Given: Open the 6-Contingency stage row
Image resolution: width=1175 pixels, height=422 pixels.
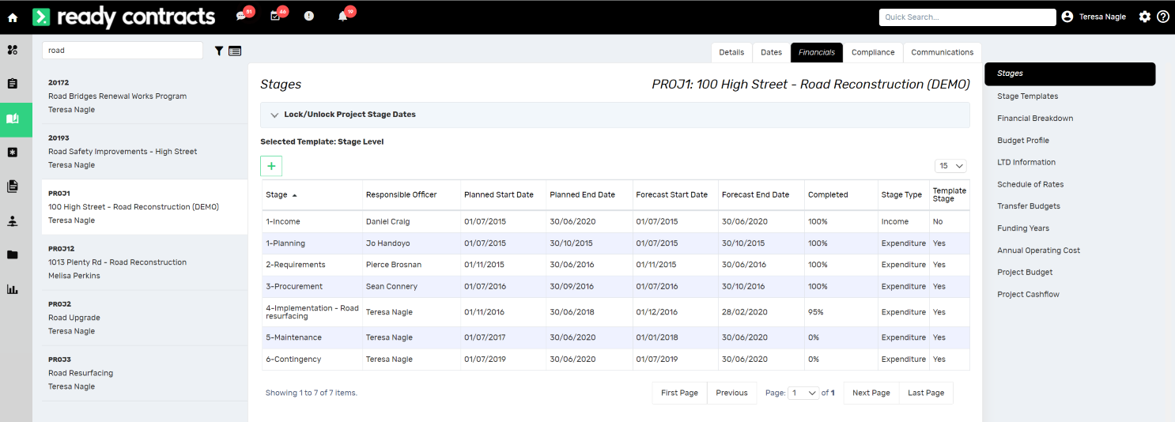Looking at the screenshot, I should point(615,359).
